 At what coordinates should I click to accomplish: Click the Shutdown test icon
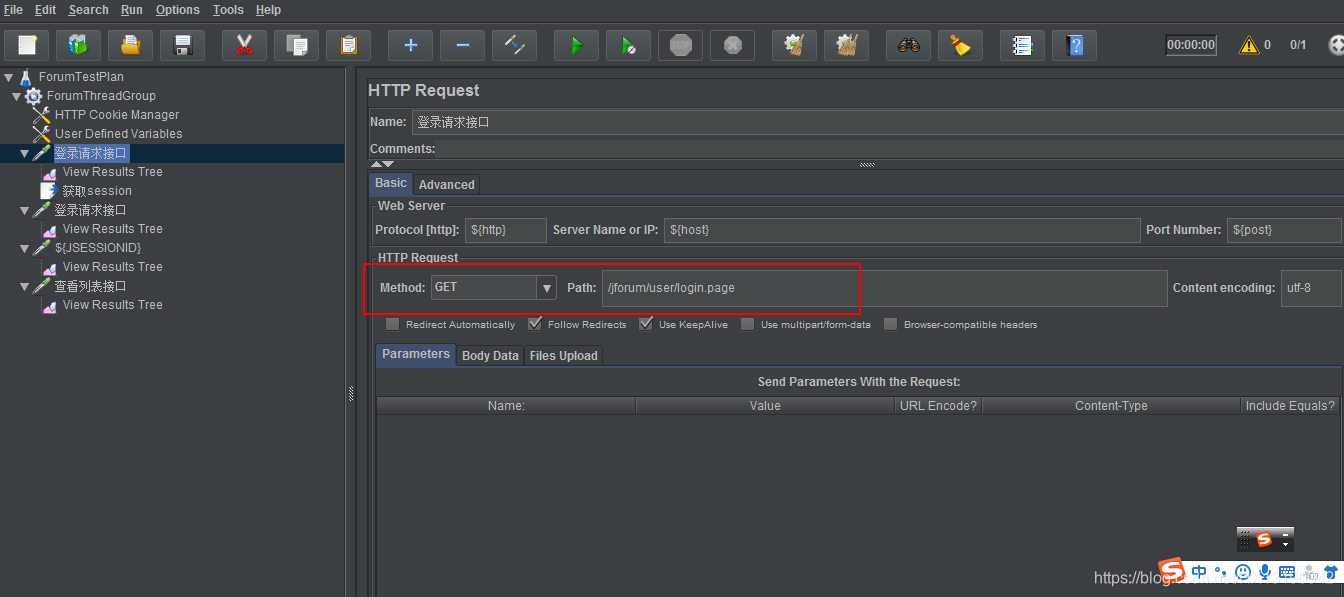click(x=732, y=45)
